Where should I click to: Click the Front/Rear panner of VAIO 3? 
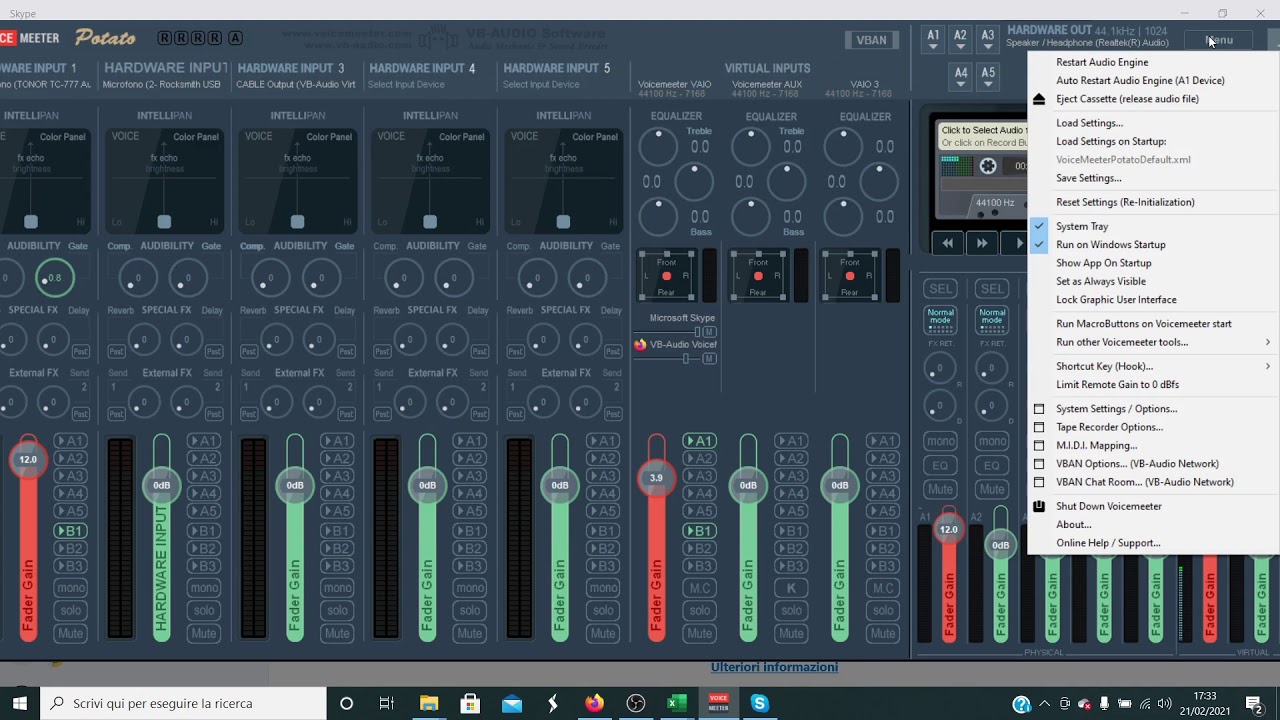[x=850, y=276]
